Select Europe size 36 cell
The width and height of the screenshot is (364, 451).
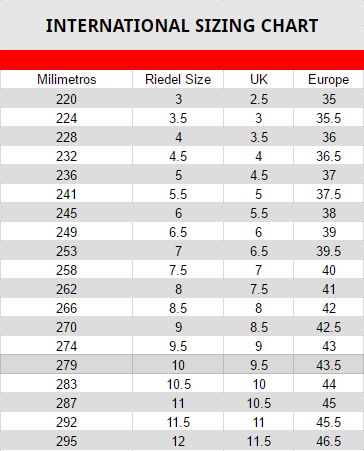coord(329,137)
